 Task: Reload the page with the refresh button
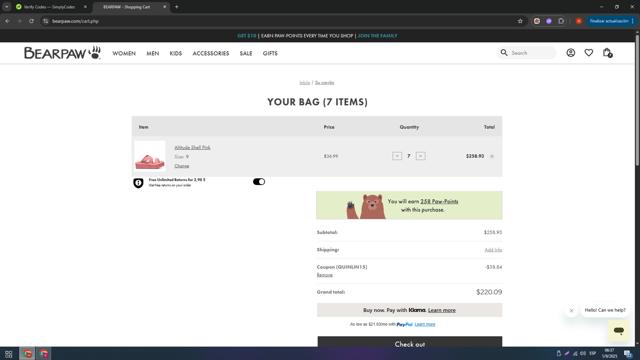(31, 21)
